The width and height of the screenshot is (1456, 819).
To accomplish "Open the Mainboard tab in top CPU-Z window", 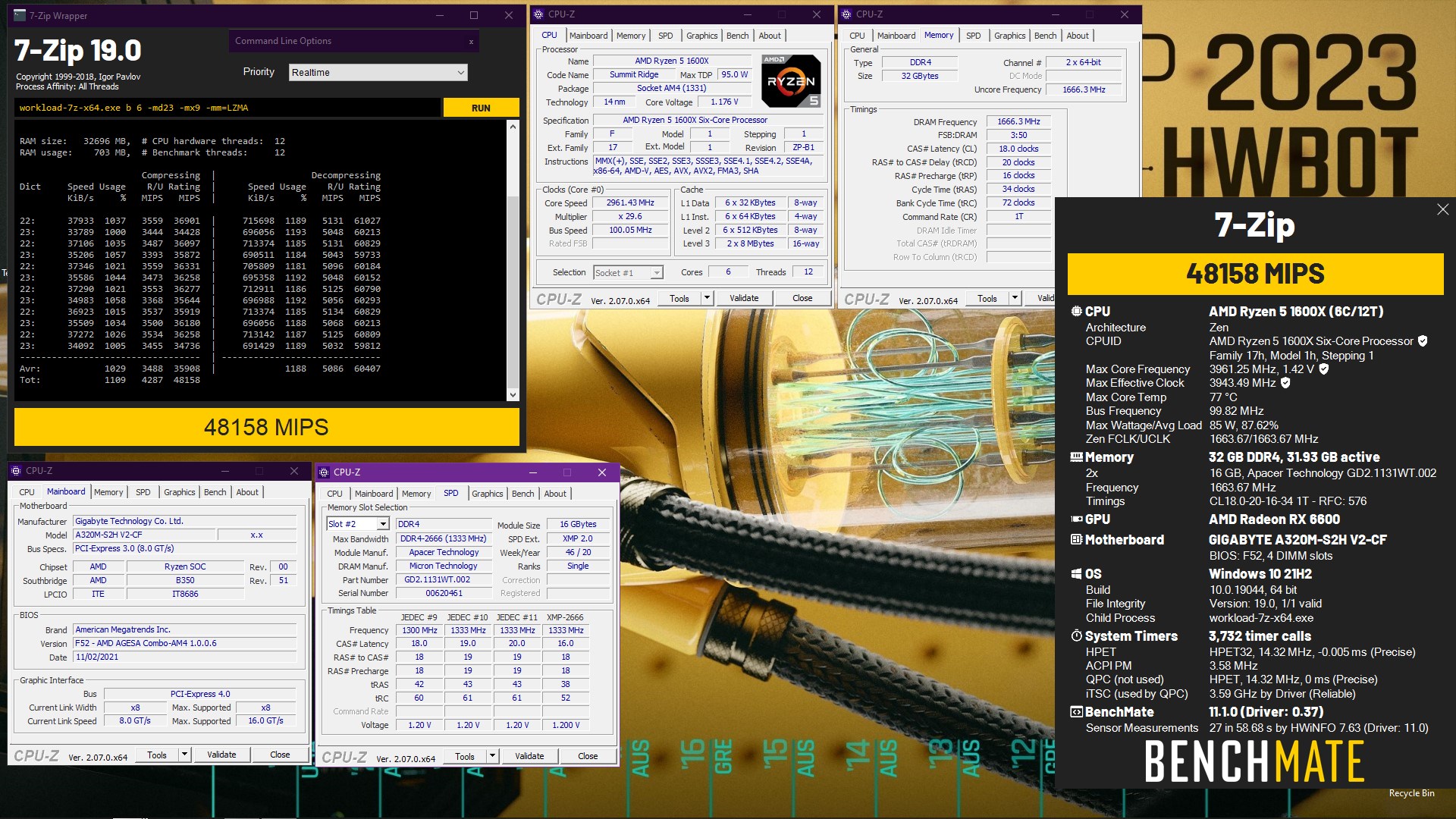I will point(588,36).
